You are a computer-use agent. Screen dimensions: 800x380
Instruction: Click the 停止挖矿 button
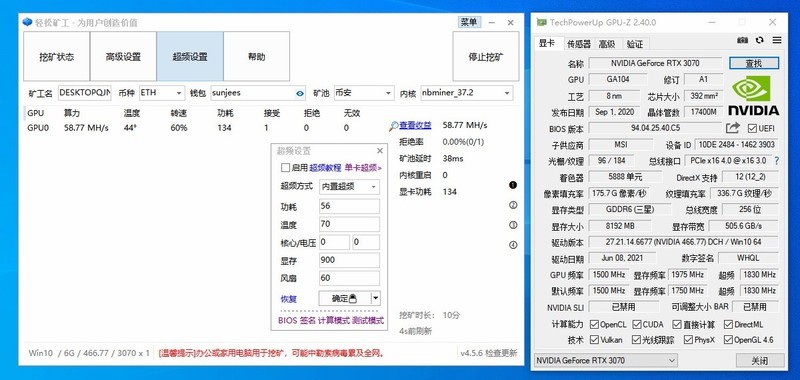click(x=486, y=57)
